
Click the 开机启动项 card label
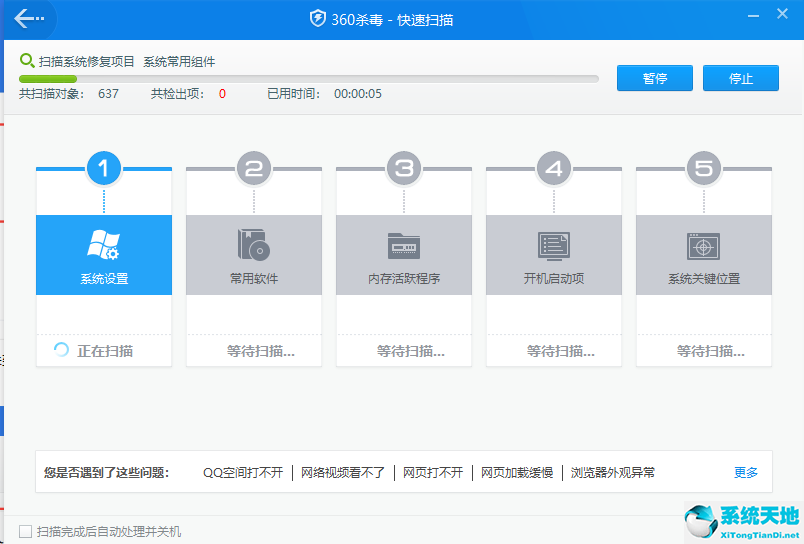(x=554, y=279)
